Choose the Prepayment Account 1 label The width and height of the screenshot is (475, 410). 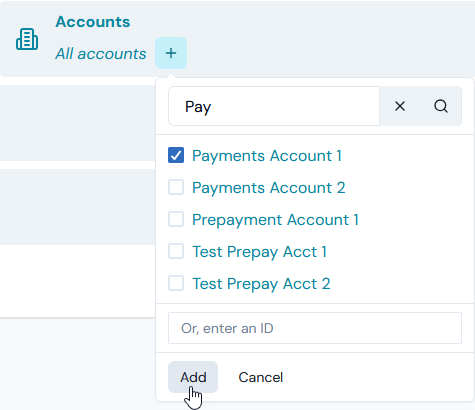click(275, 220)
